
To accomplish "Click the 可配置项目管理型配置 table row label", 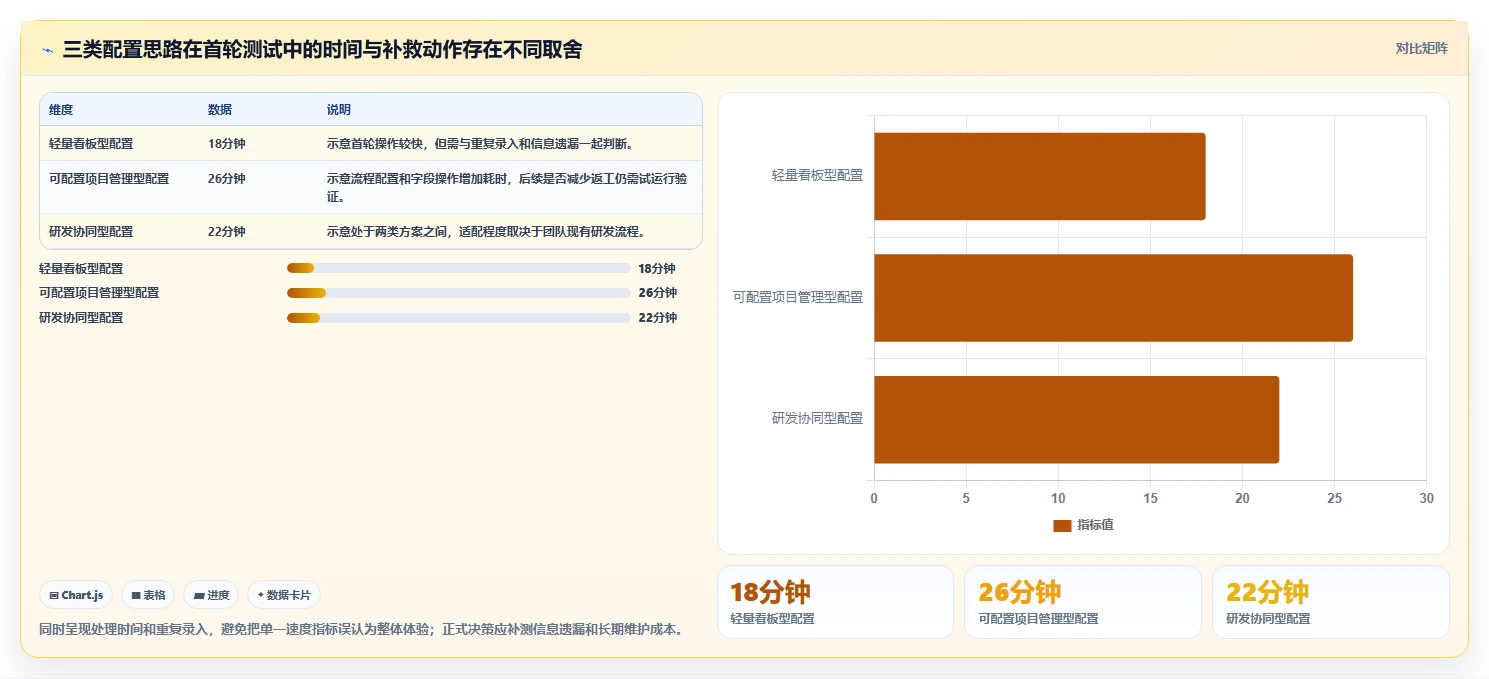I will (x=109, y=179).
